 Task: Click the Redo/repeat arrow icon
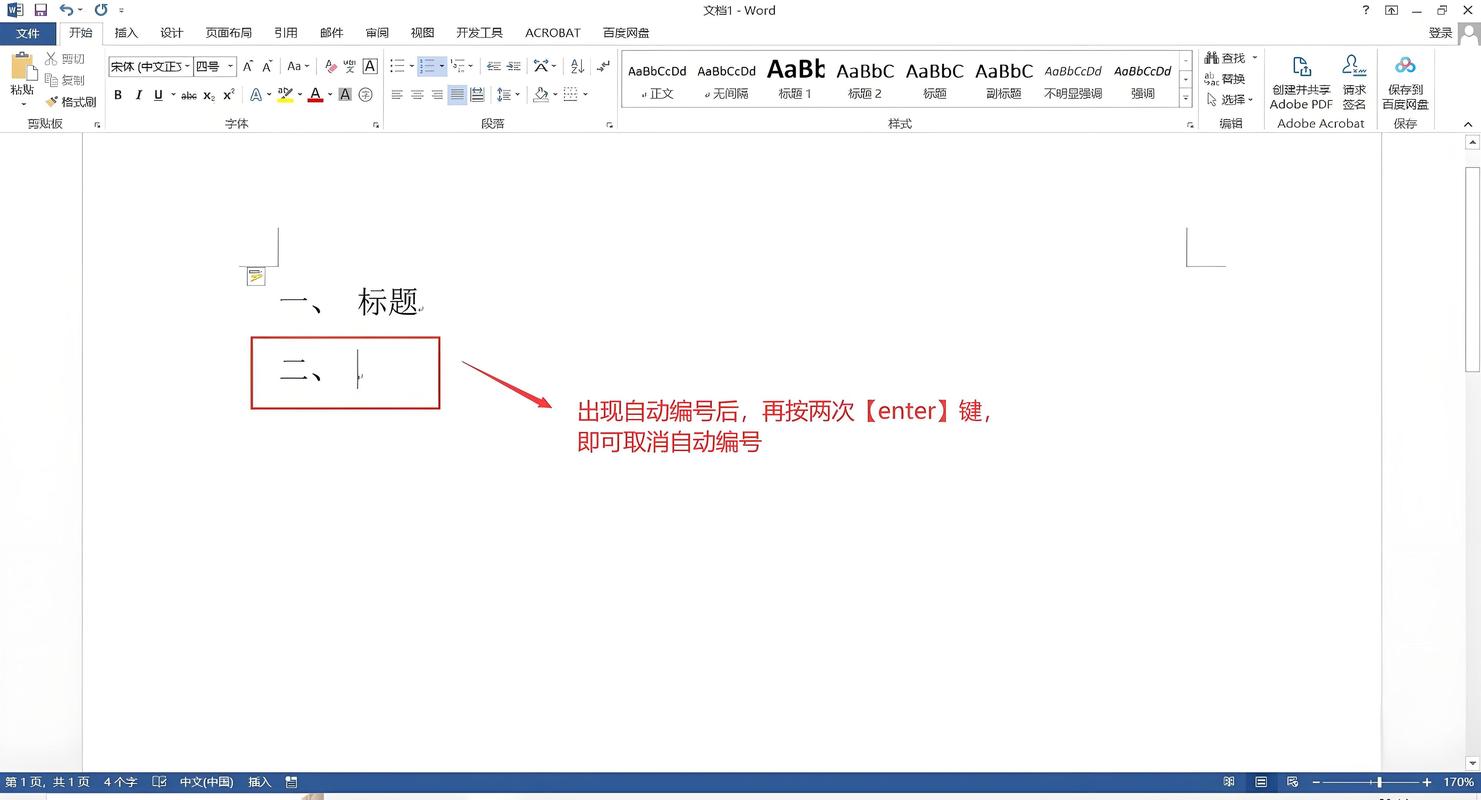(101, 10)
